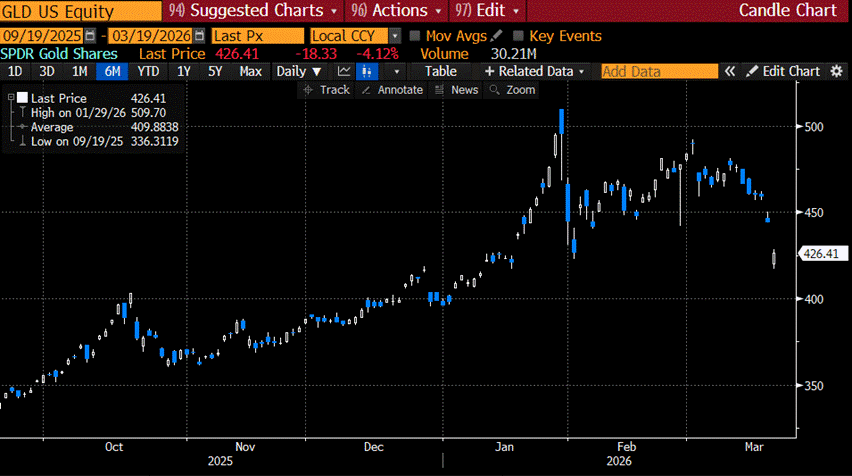Collapse the Last Price legend tree
The image size is (852, 476).
click(x=11, y=98)
